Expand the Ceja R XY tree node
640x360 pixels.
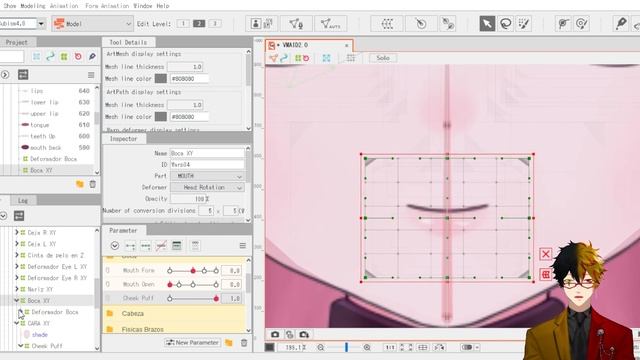pos(17,232)
